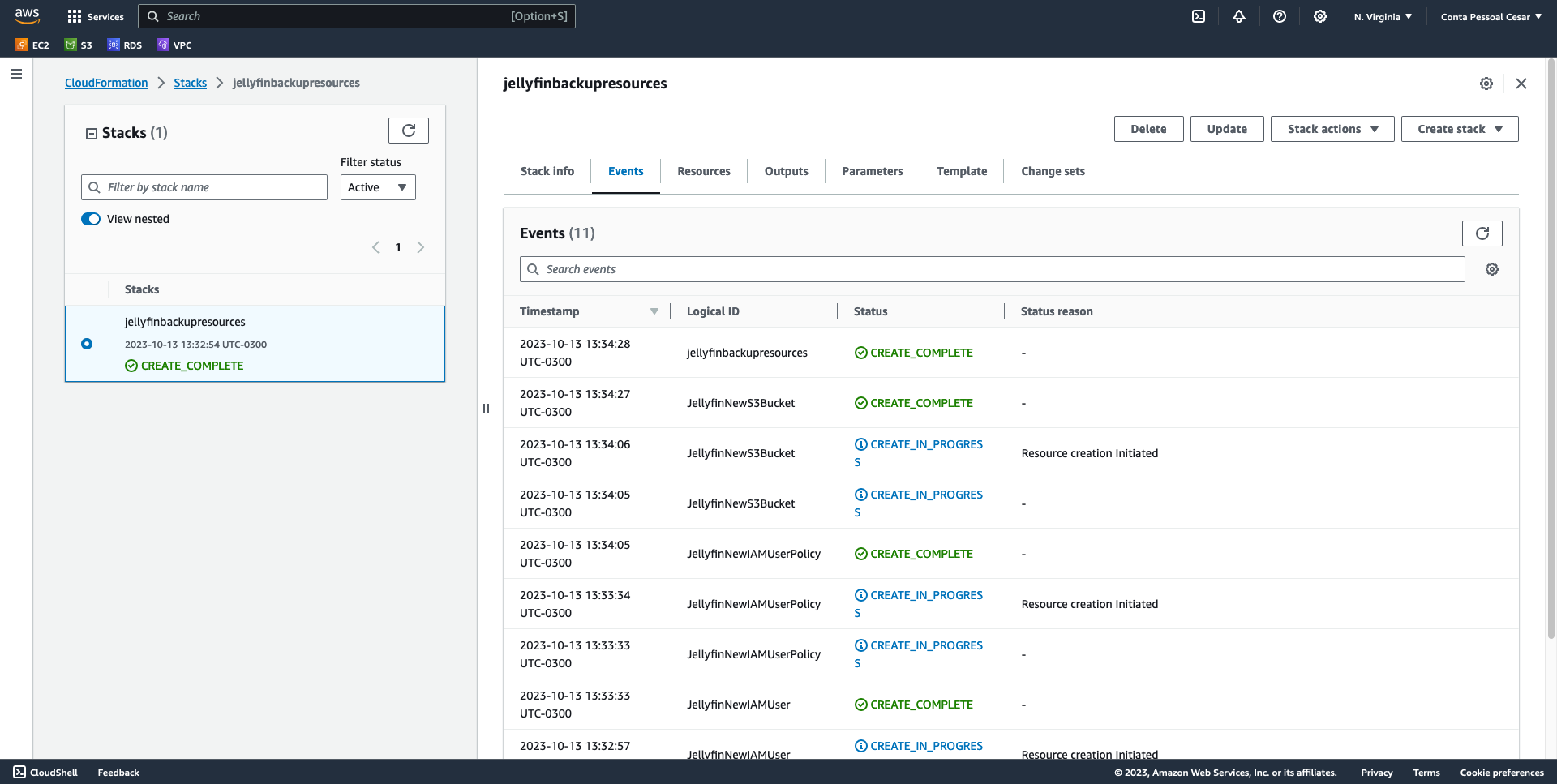This screenshot has height=784, width=1557.
Task: Open the Filter status Active dropdown
Action: pos(378,187)
